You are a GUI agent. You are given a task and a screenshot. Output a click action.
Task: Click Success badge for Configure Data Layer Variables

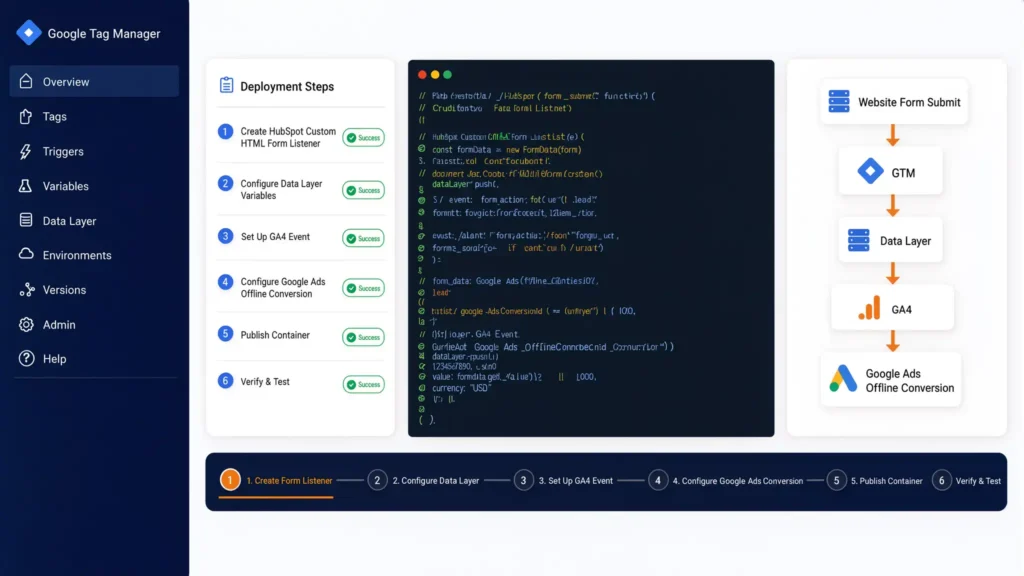click(363, 190)
